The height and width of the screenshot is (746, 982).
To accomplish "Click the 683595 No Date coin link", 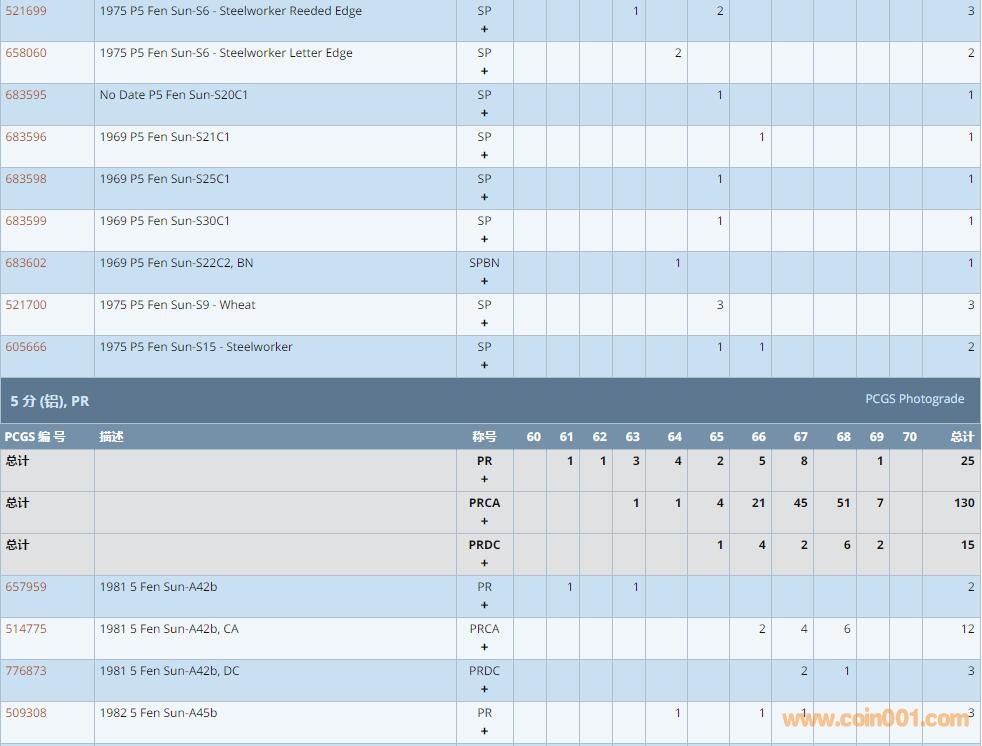I will click(26, 95).
